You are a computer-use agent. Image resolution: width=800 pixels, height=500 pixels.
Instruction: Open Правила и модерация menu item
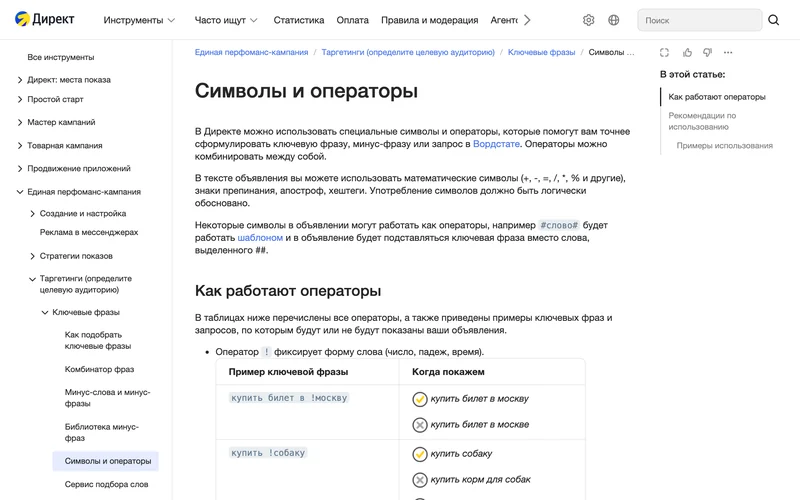point(430,20)
